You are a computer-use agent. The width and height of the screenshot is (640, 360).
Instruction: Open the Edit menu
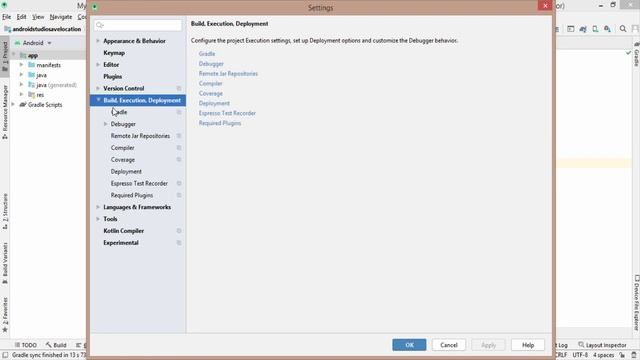[x=21, y=17]
